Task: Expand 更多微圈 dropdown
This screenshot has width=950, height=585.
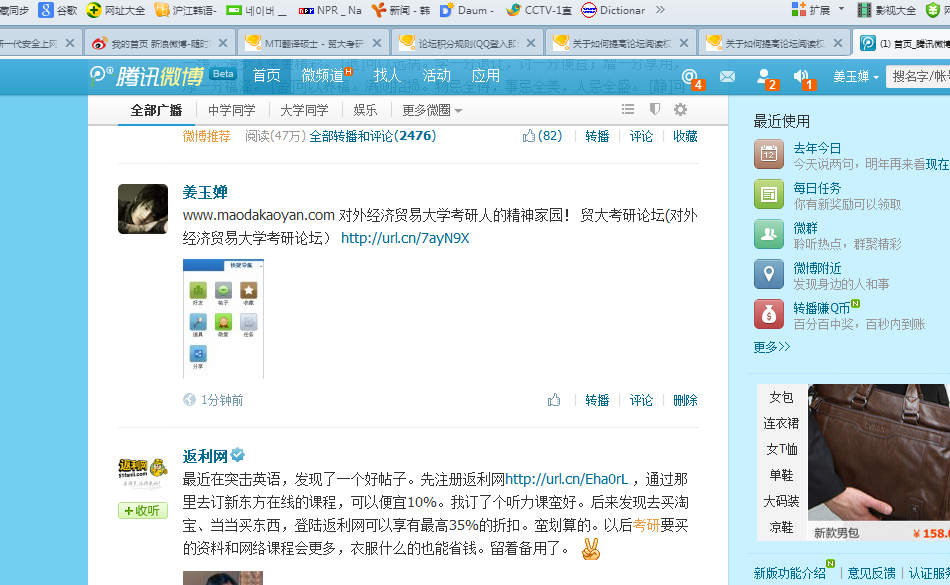Action: (x=432, y=110)
